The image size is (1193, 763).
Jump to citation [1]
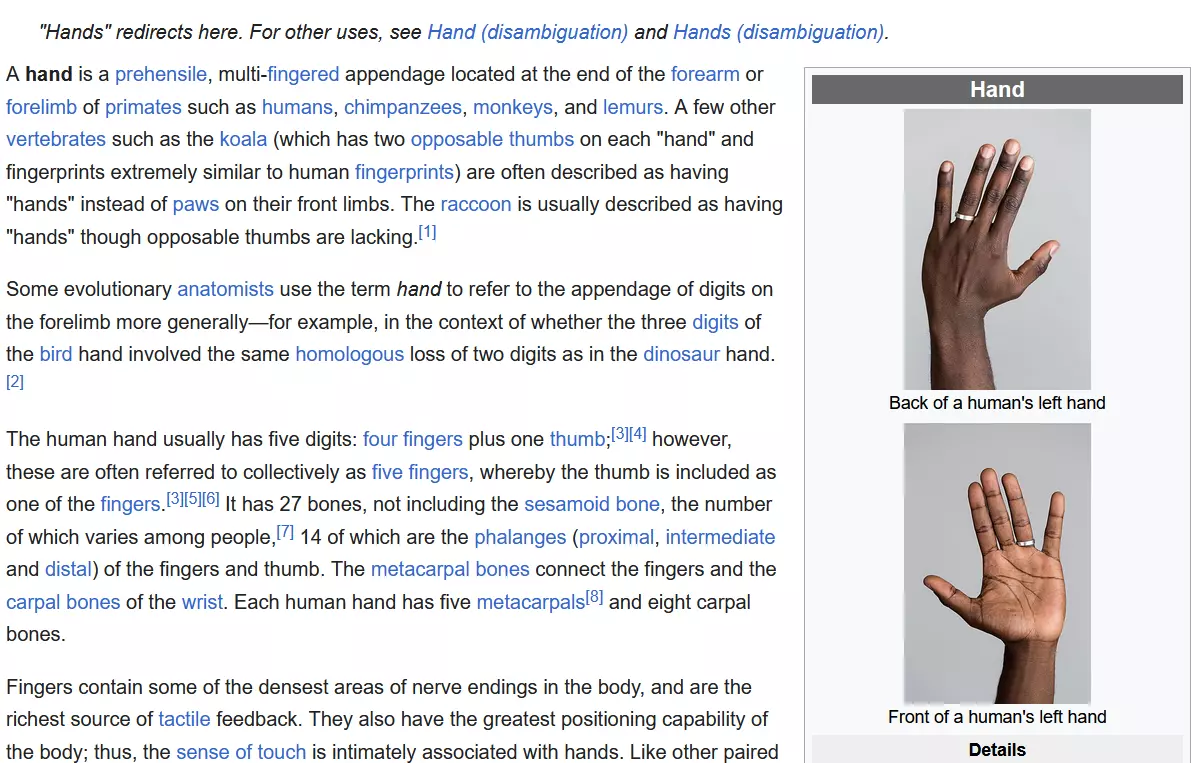click(428, 231)
